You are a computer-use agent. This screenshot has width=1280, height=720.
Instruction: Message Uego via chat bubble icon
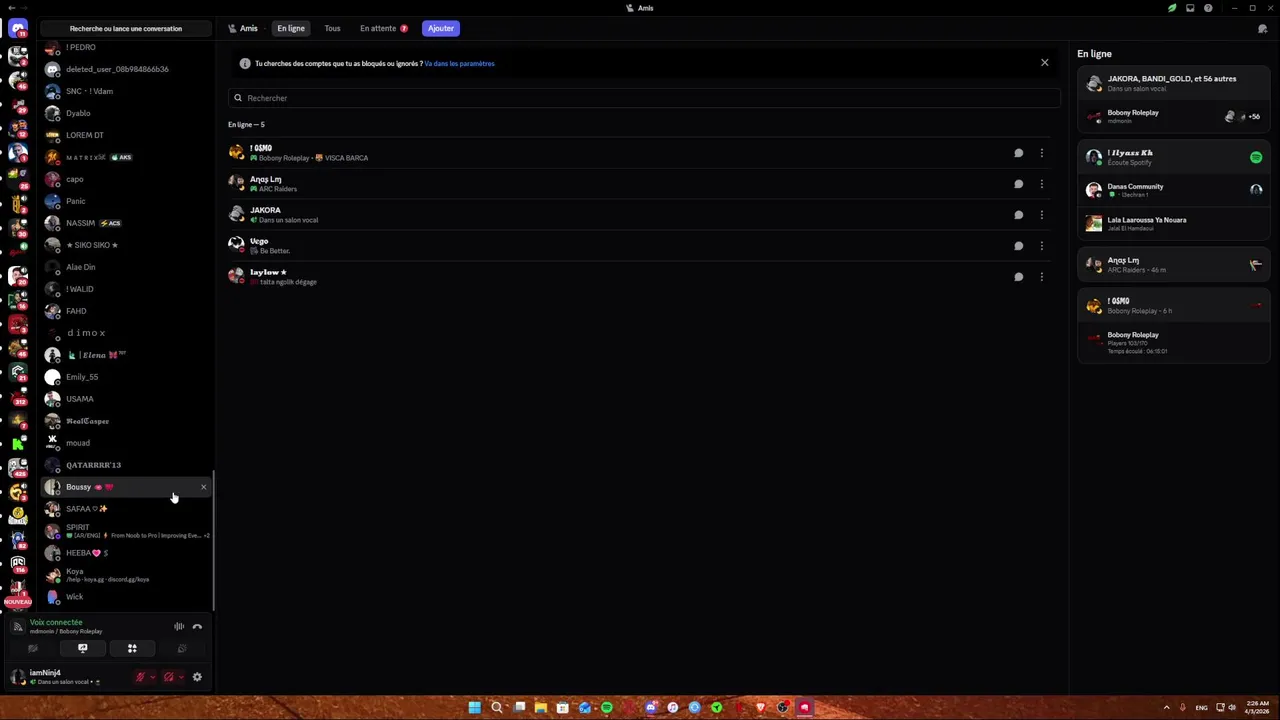tap(1018, 246)
